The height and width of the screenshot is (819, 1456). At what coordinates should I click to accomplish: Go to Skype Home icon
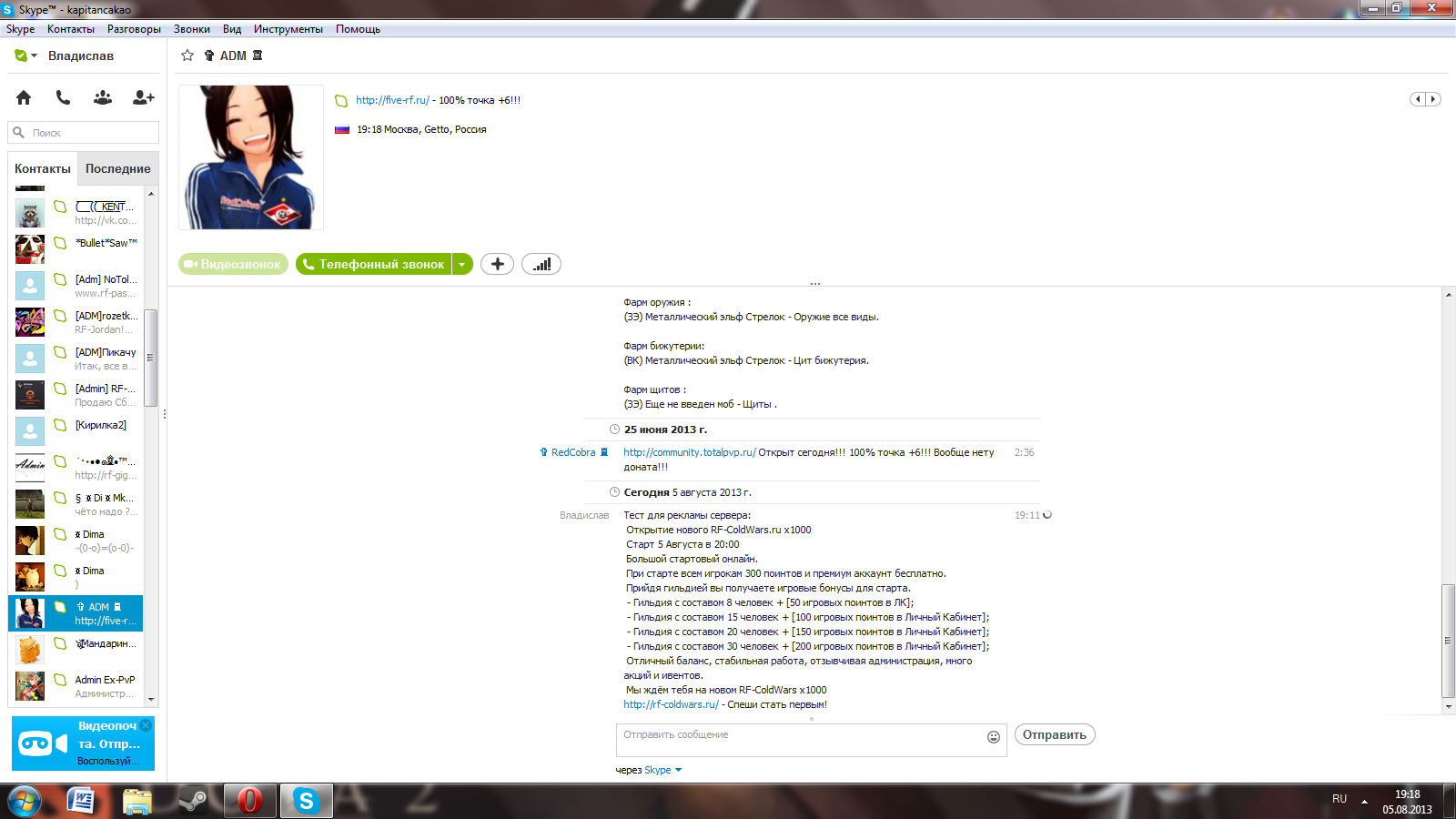tap(24, 97)
